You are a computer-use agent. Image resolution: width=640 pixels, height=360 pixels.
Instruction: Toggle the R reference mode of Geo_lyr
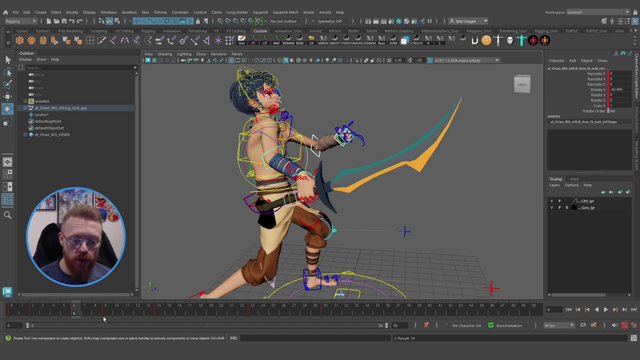click(x=567, y=208)
